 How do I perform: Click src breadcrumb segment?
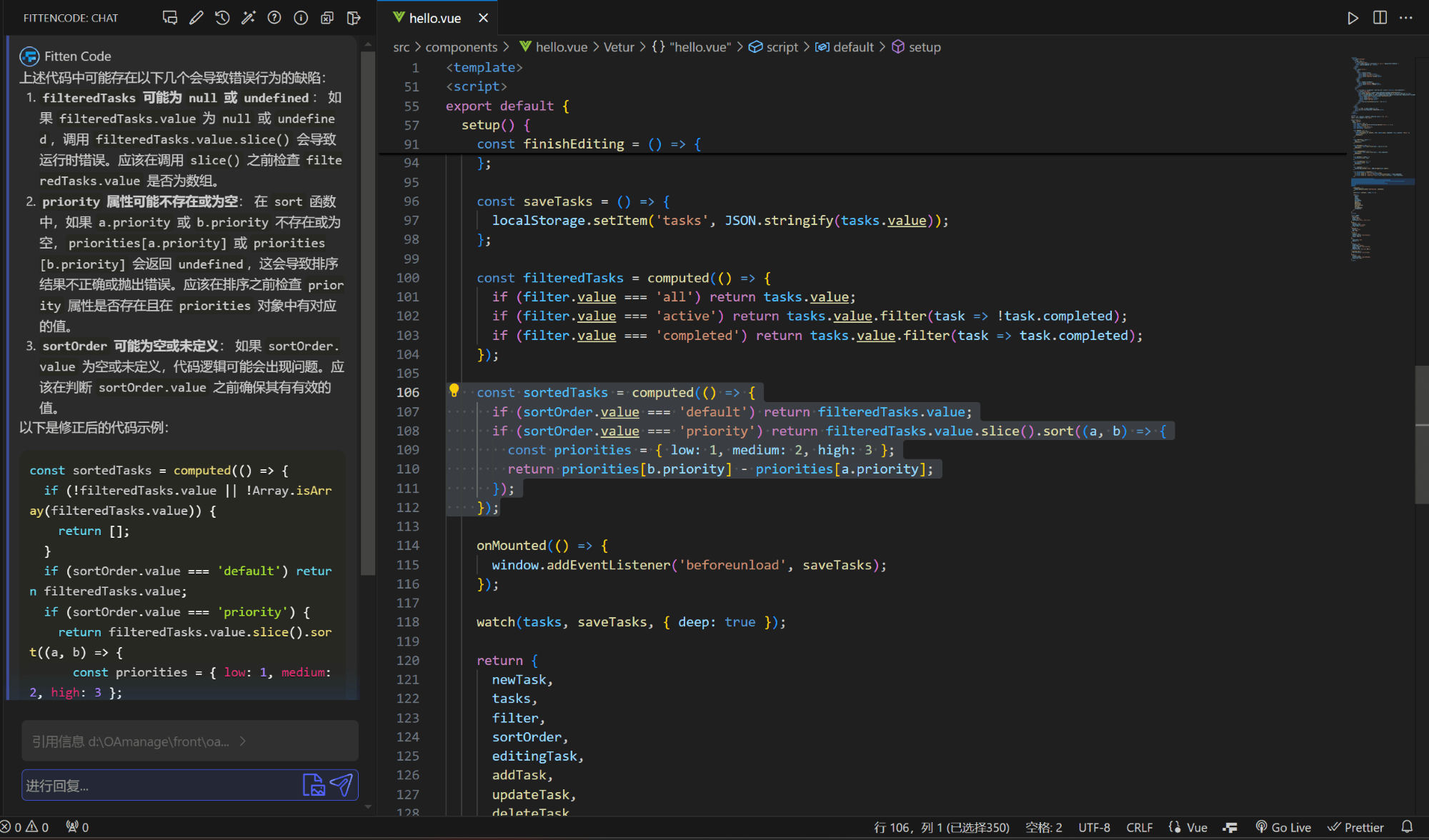(x=401, y=47)
